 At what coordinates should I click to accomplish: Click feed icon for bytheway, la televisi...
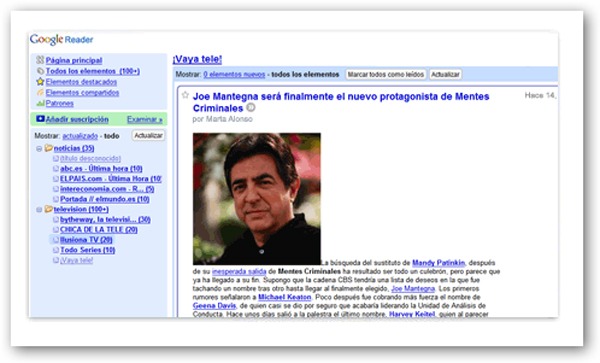(56, 220)
